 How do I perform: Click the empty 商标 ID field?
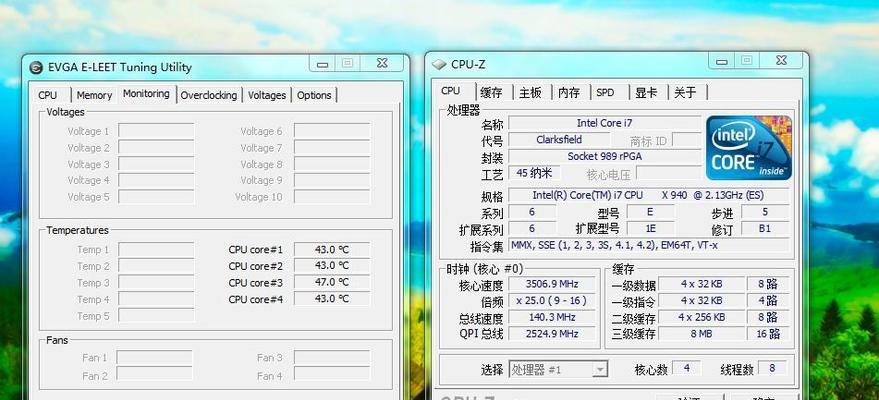coord(687,139)
